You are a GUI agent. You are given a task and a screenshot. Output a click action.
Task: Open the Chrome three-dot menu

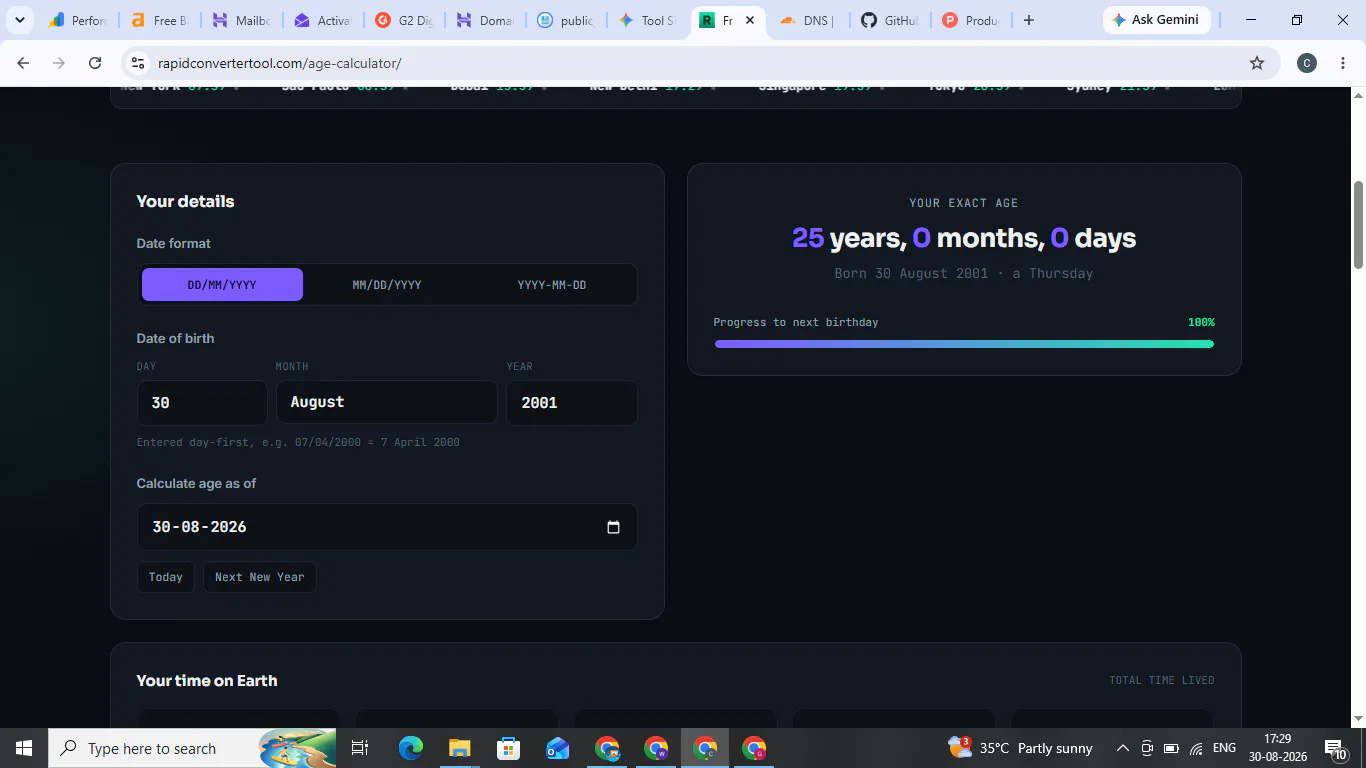(1342, 63)
